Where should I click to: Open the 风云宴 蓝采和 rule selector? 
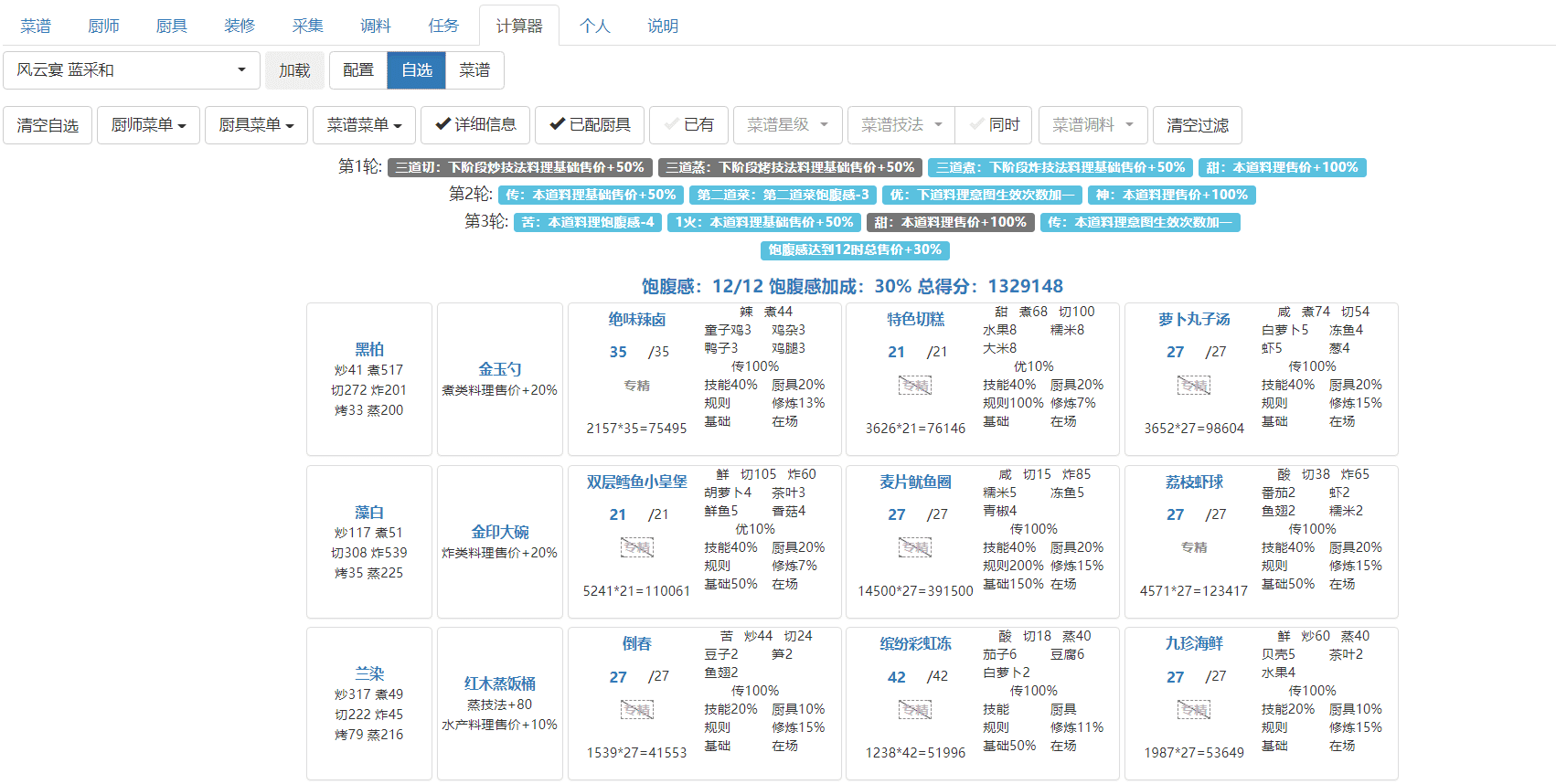(132, 70)
